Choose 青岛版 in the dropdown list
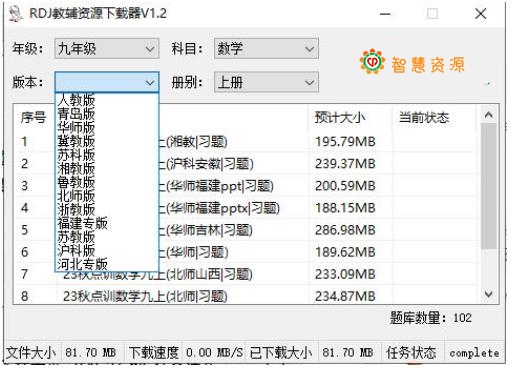 pos(76,114)
